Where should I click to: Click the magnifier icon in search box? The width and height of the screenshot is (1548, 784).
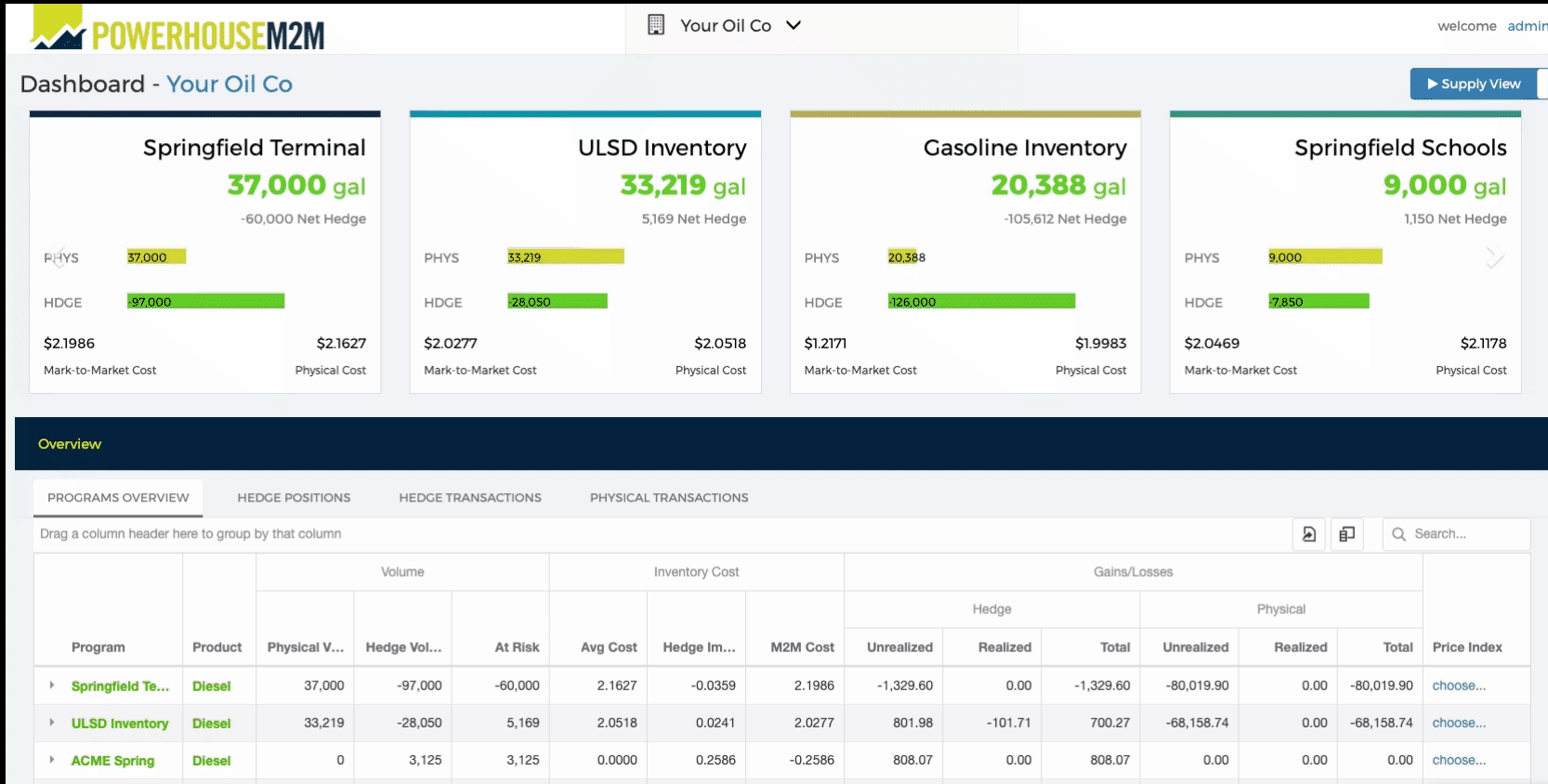click(x=1398, y=534)
